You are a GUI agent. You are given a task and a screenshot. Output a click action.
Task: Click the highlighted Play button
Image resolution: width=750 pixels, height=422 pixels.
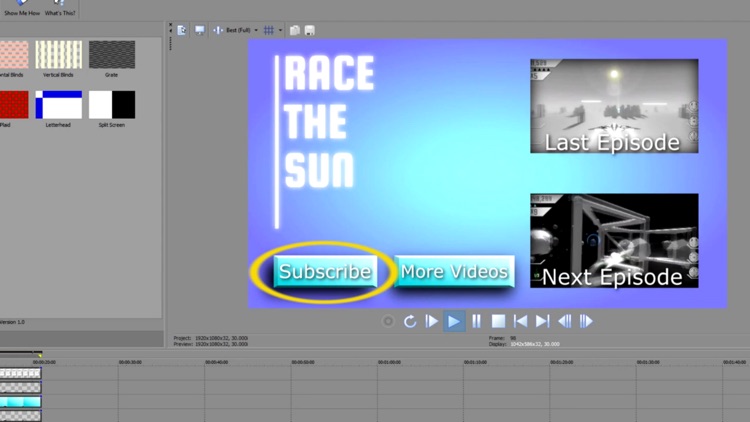454,321
